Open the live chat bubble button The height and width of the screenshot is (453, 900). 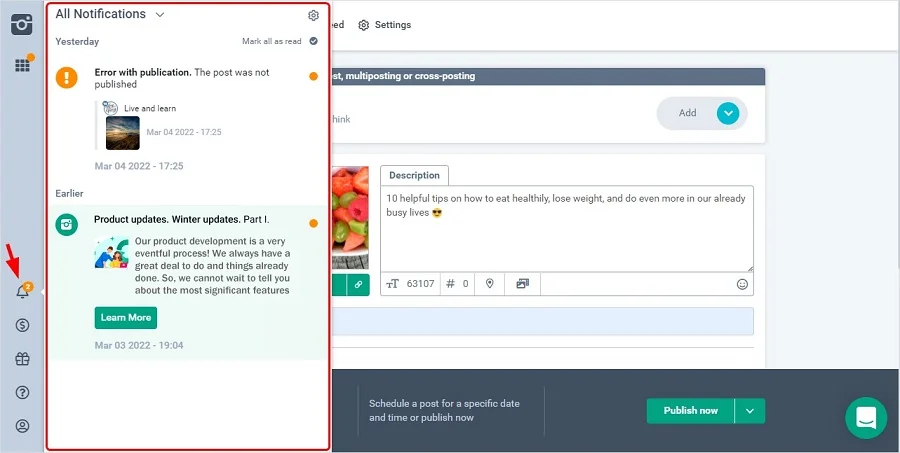[865, 417]
